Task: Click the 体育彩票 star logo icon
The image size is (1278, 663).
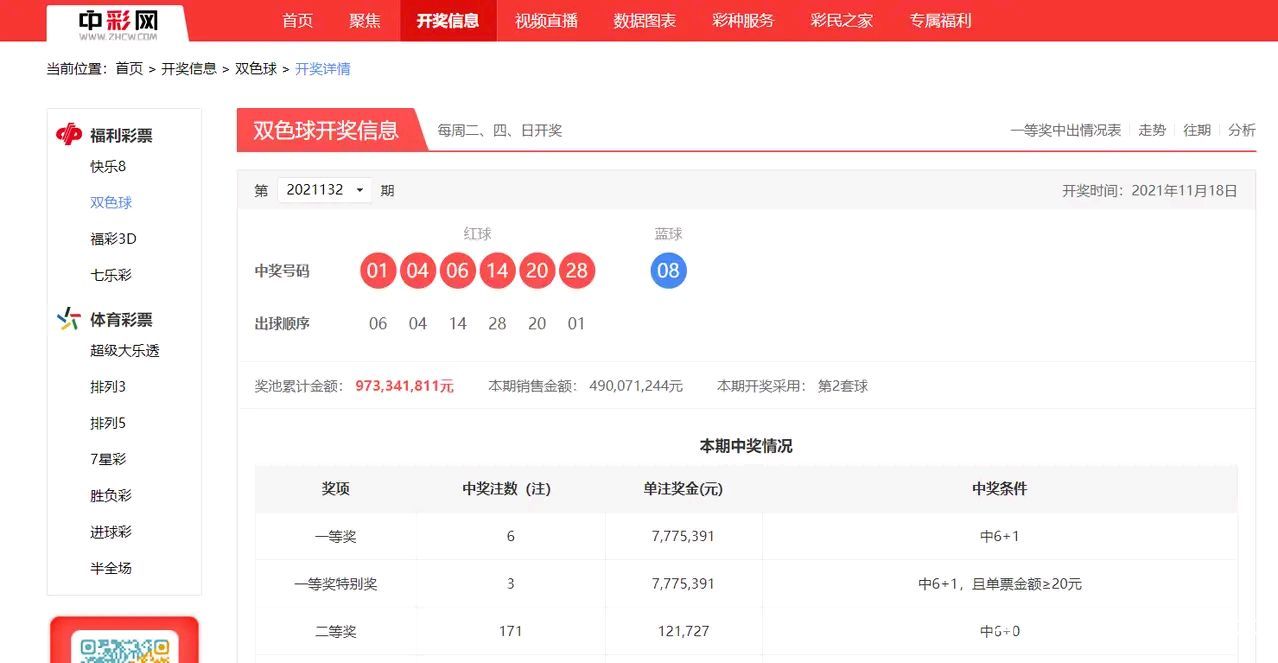Action: (x=69, y=319)
